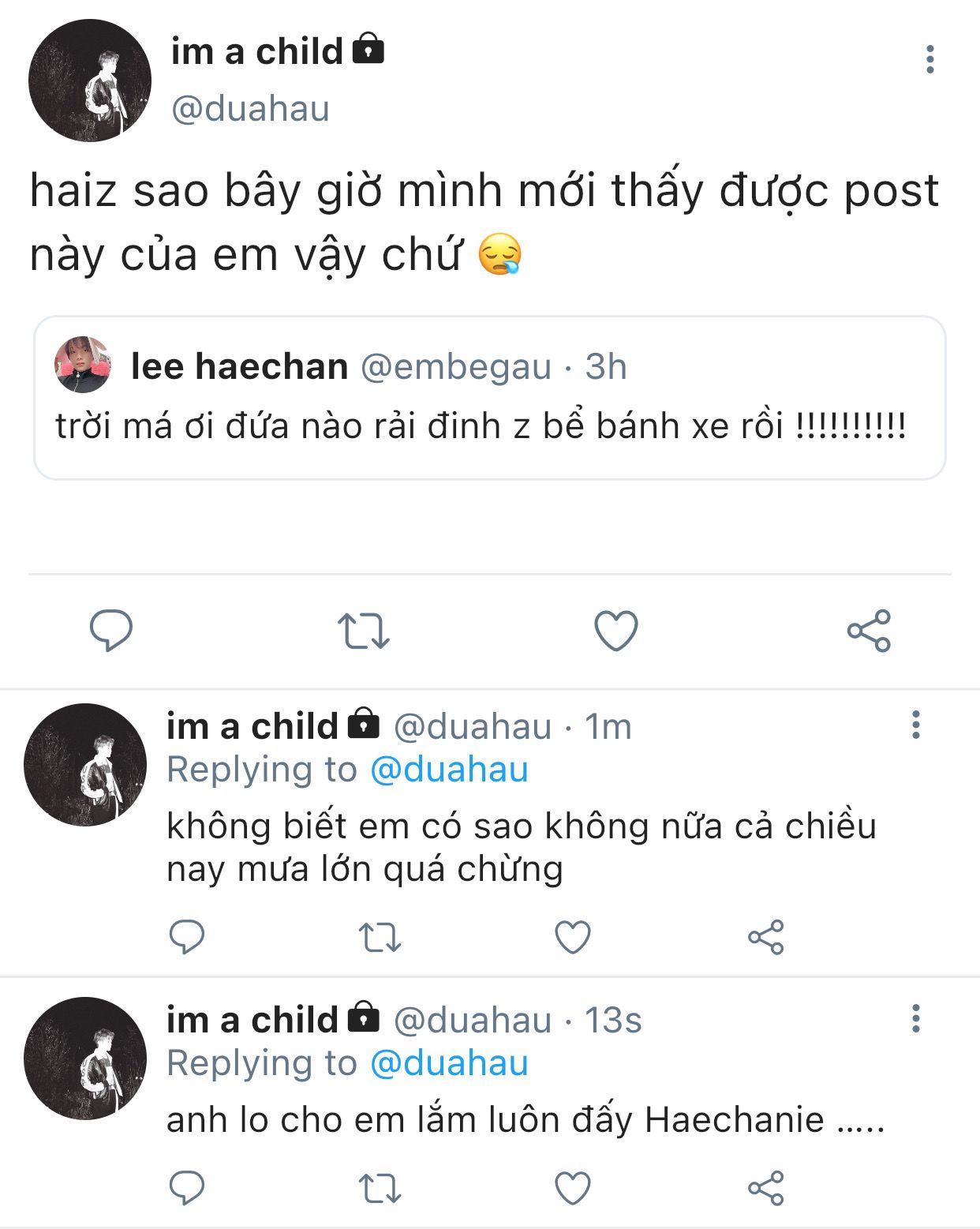Image resolution: width=980 pixels, height=1229 pixels.
Task: Open main tweet author's profile picture
Action: [x=90, y=81]
